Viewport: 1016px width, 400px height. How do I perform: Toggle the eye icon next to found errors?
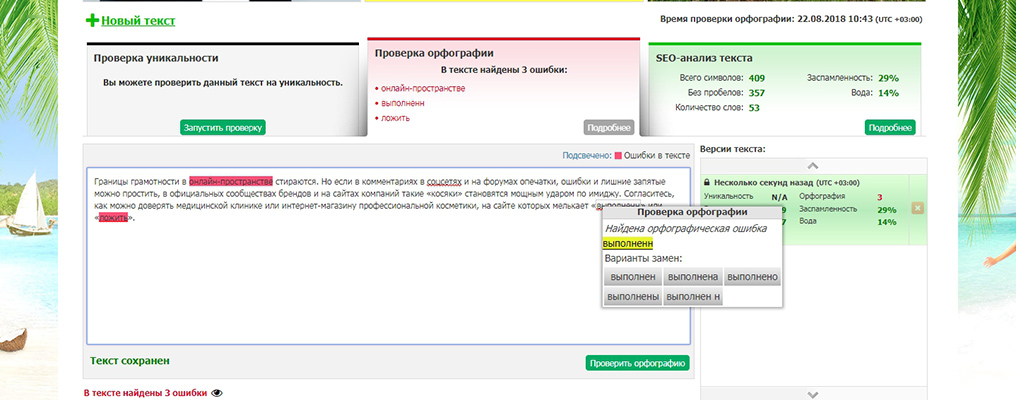point(217,393)
